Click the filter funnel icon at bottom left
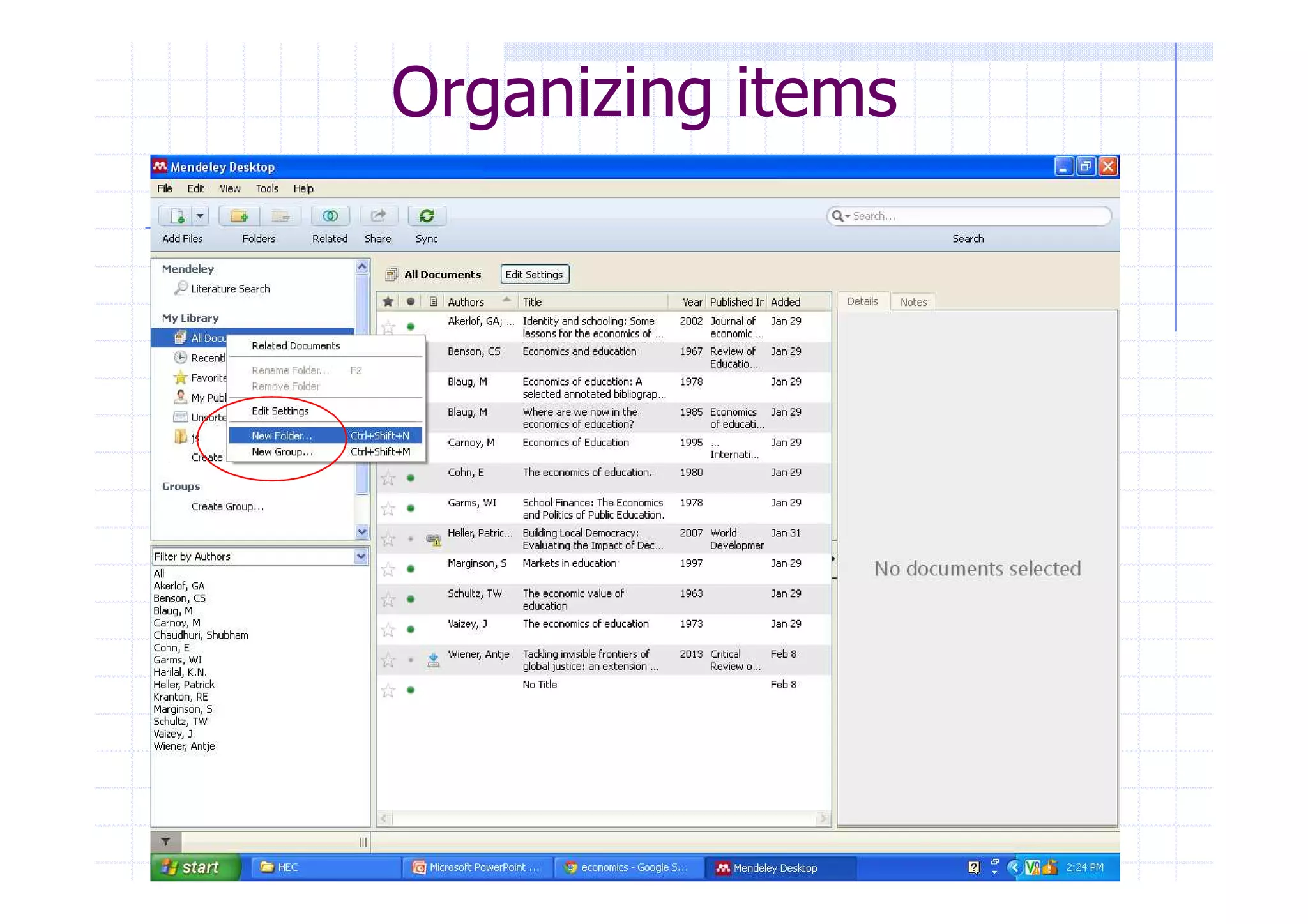Screen dimensions: 1308x924 click(x=166, y=842)
